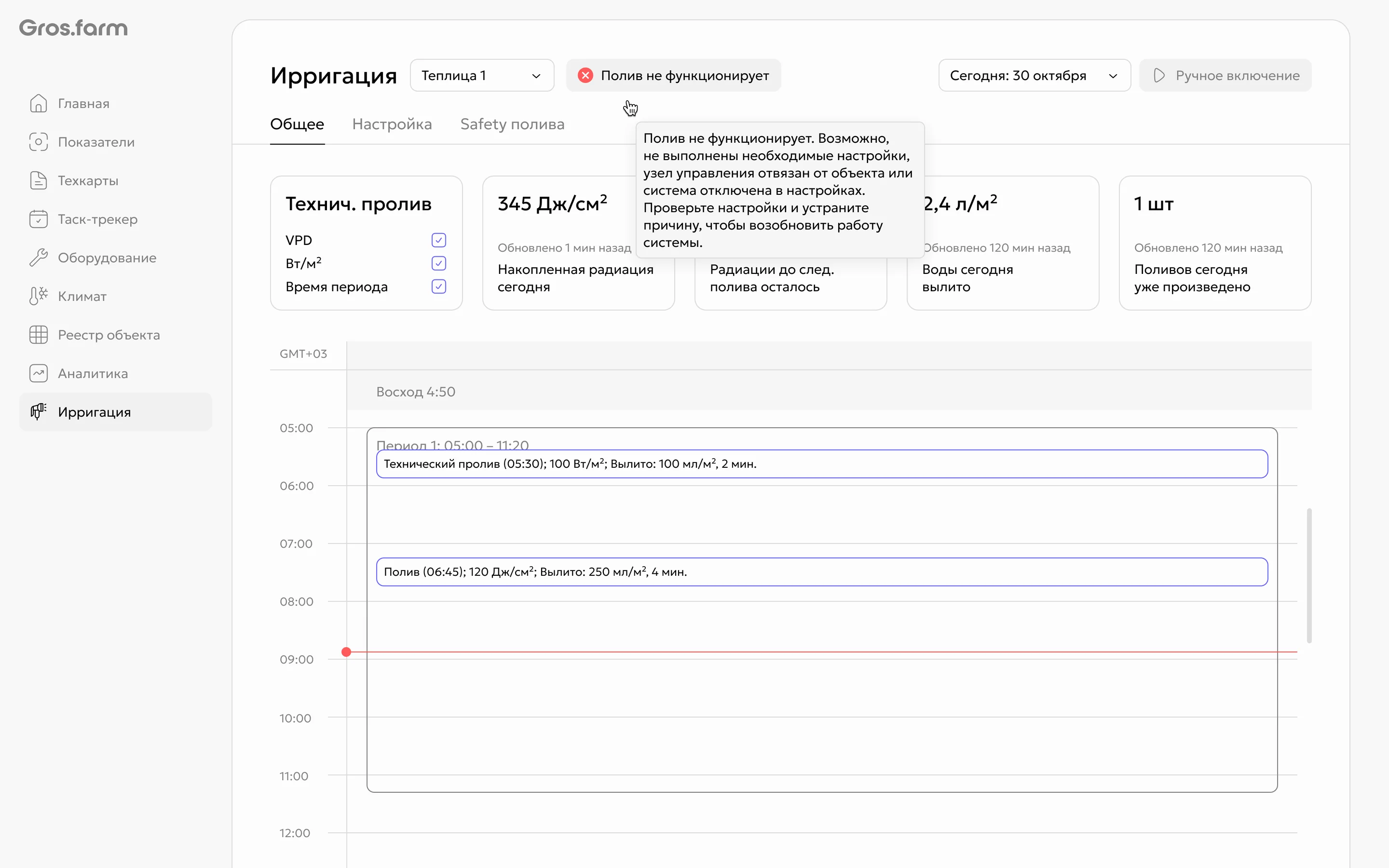The image size is (1389, 868).
Task: Go to Главная in the sidebar
Action: tap(115, 103)
